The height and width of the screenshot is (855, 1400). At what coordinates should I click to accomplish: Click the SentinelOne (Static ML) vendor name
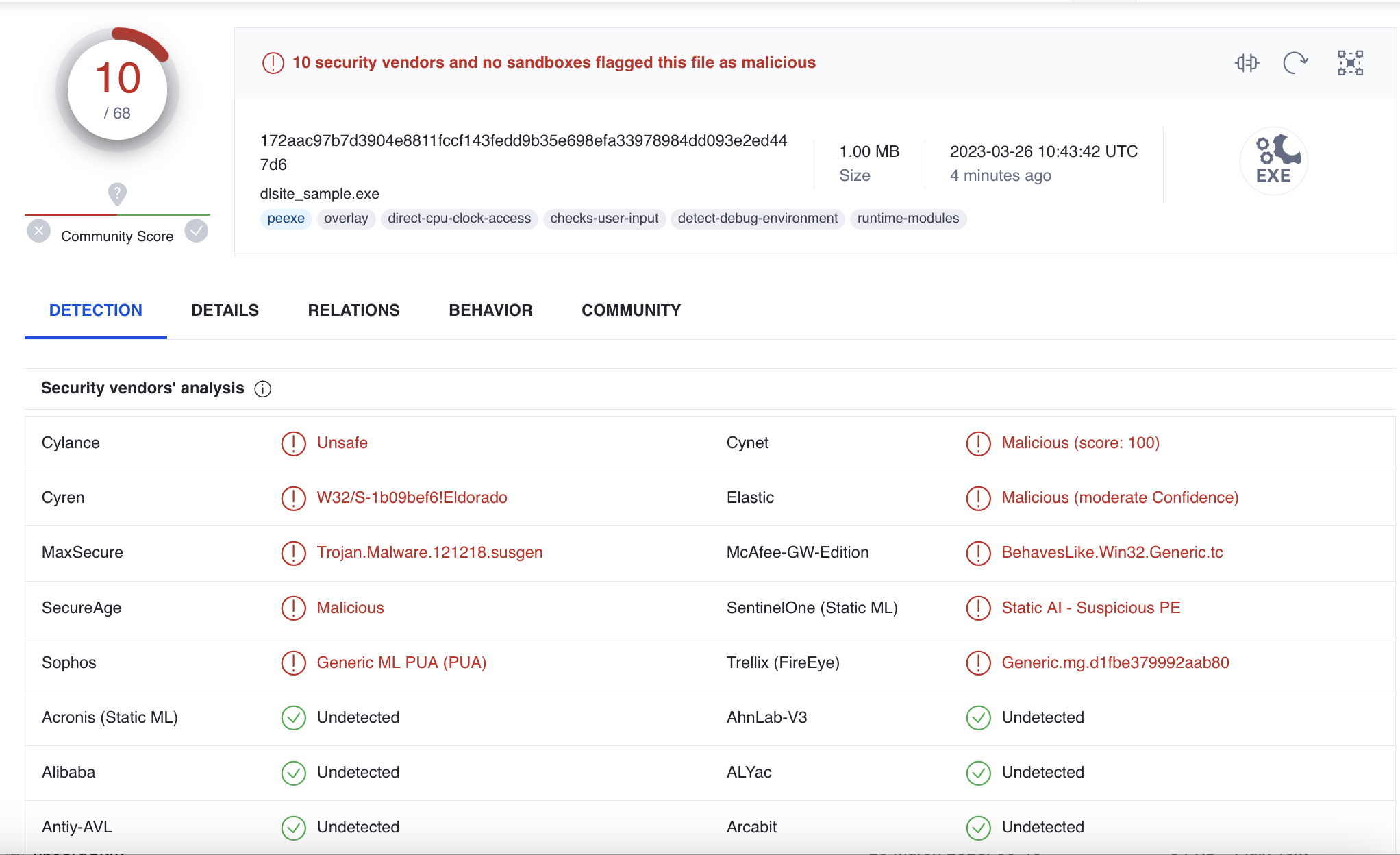[x=812, y=608]
